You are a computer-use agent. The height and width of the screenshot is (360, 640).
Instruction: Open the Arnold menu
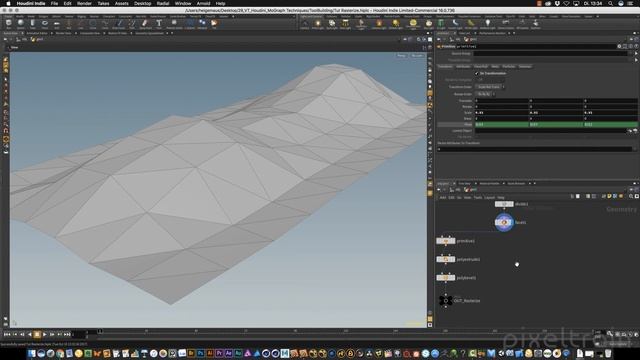click(x=204, y=3)
